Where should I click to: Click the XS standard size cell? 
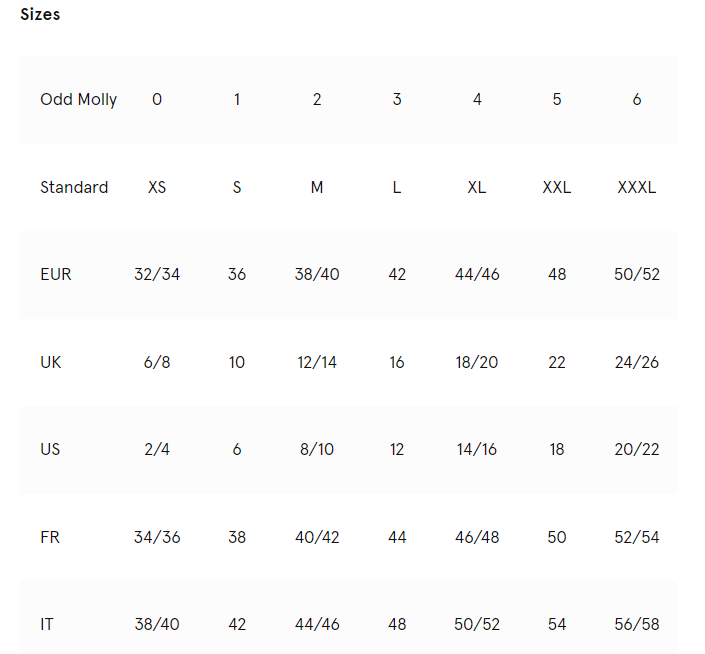click(x=157, y=187)
